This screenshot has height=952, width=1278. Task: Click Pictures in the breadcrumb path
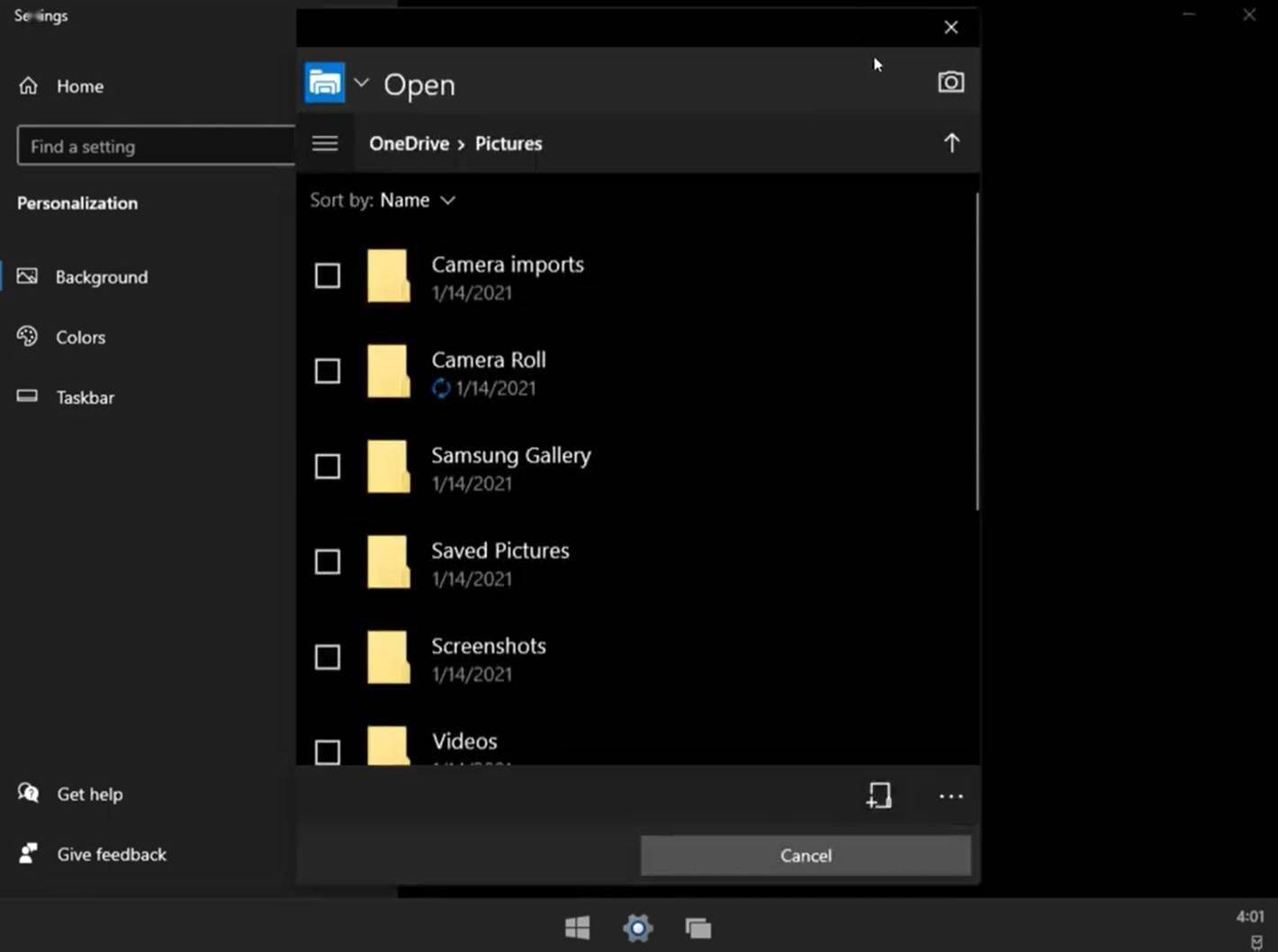coord(508,143)
